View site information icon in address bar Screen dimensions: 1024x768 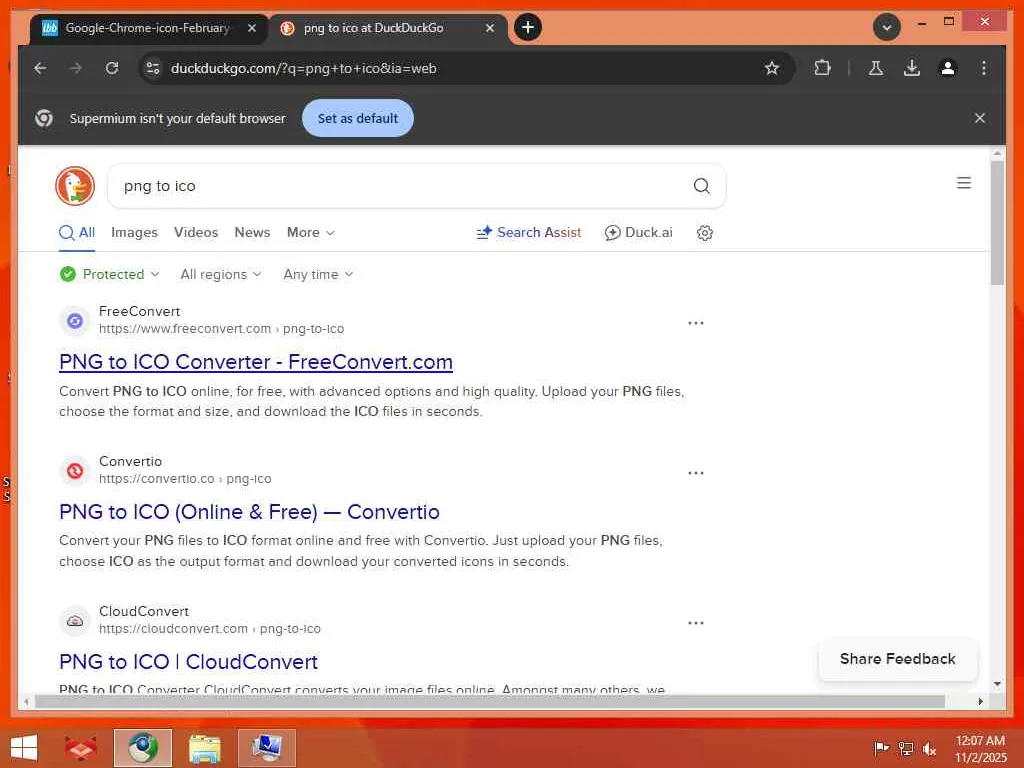click(x=153, y=68)
